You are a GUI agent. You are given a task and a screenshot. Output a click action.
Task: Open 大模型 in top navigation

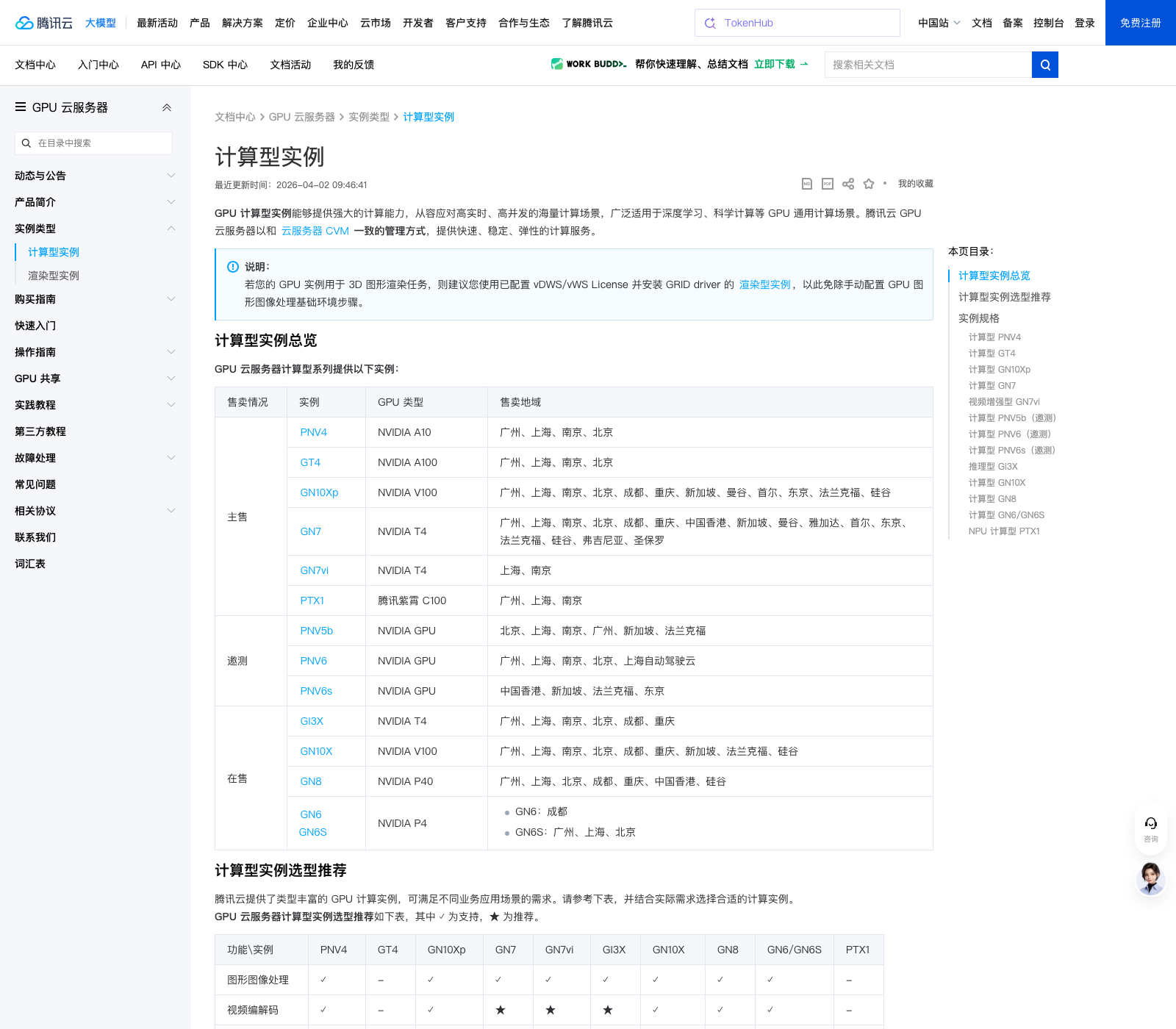[x=101, y=23]
